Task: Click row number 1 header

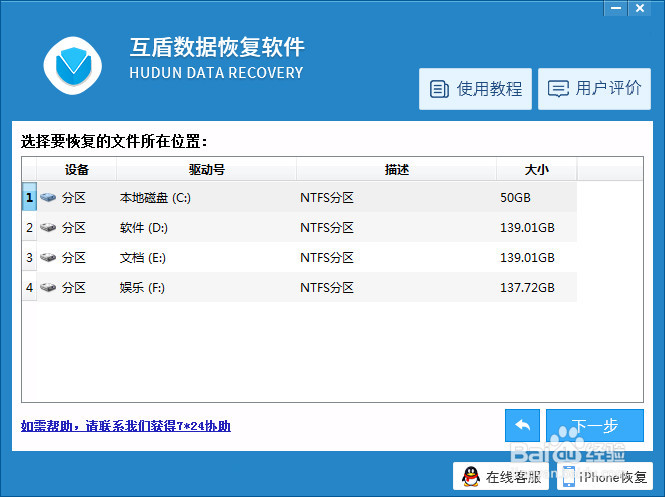Action: (x=29, y=197)
